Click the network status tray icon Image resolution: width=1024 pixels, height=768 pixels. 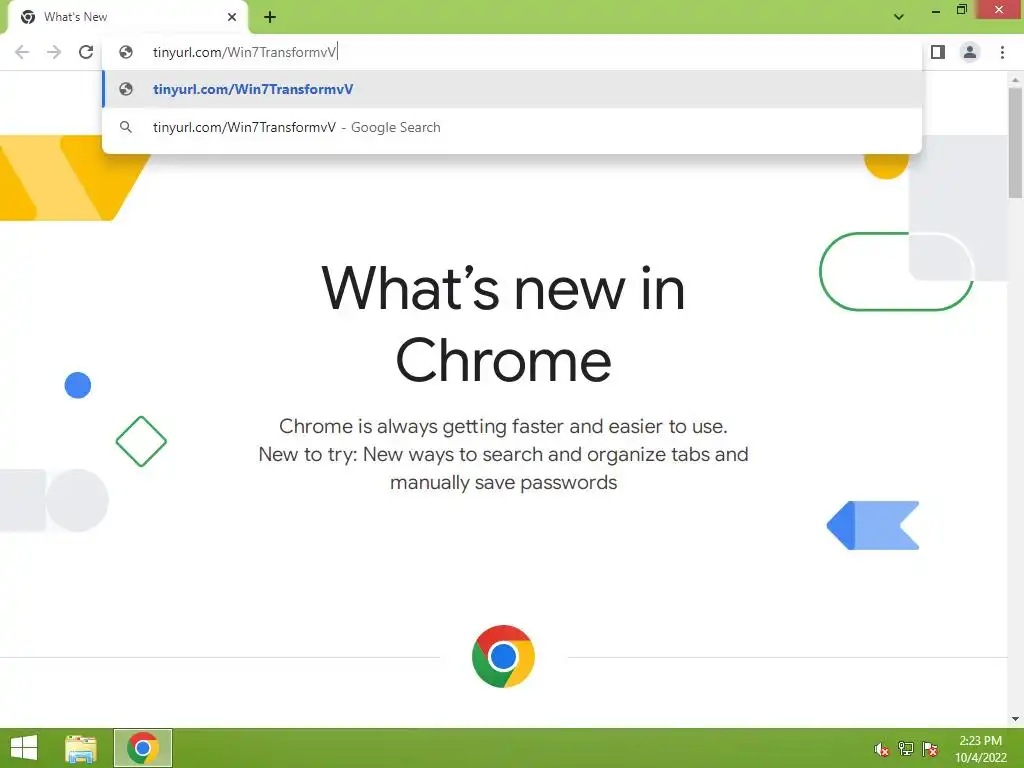click(906, 749)
